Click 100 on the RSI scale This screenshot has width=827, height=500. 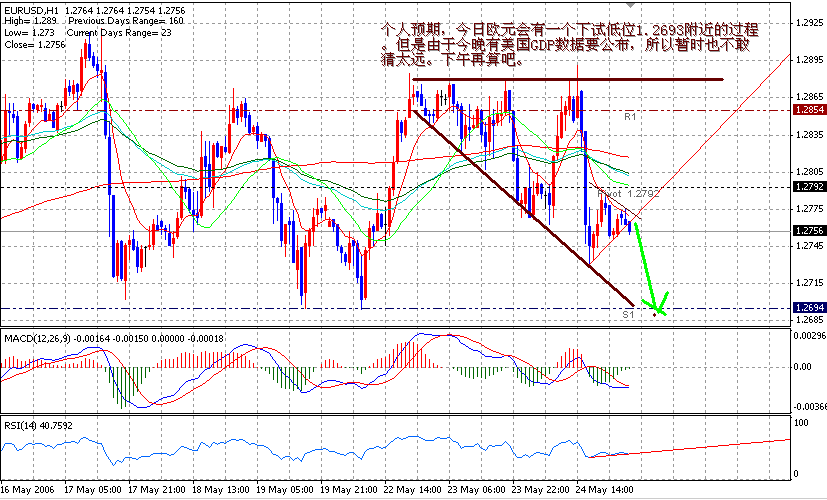[801, 423]
